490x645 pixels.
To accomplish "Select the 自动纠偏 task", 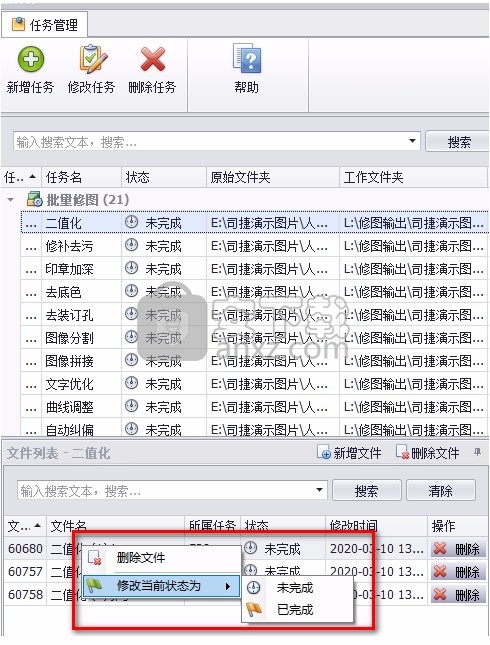I will [69, 430].
